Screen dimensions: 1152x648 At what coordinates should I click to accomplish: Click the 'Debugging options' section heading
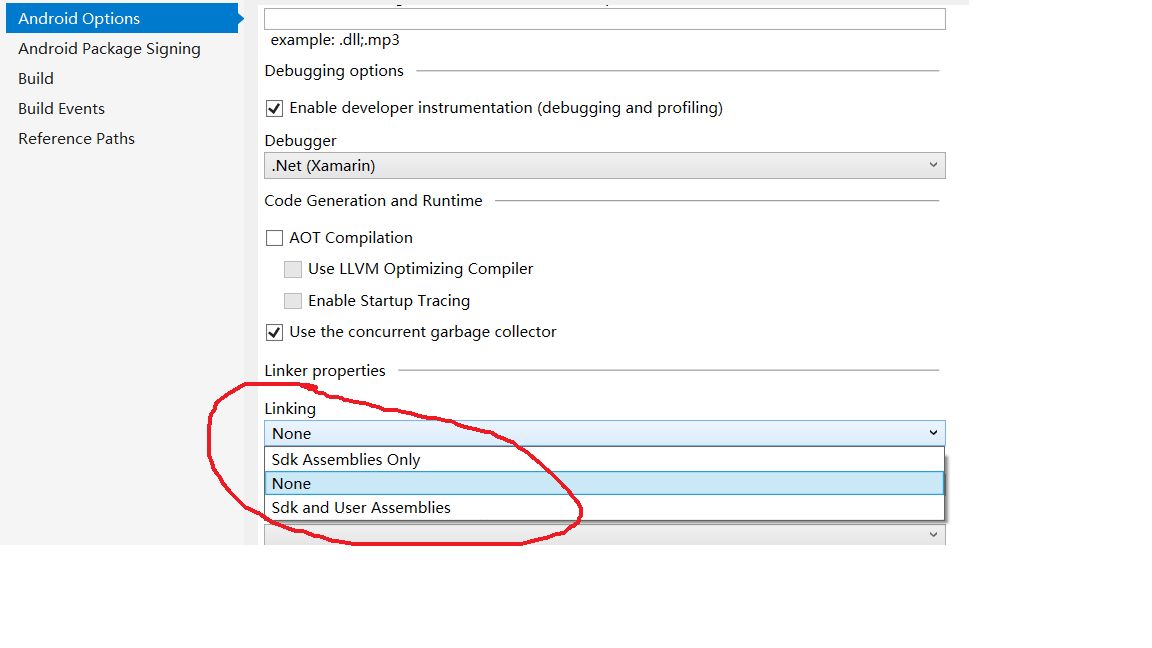[x=334, y=71]
